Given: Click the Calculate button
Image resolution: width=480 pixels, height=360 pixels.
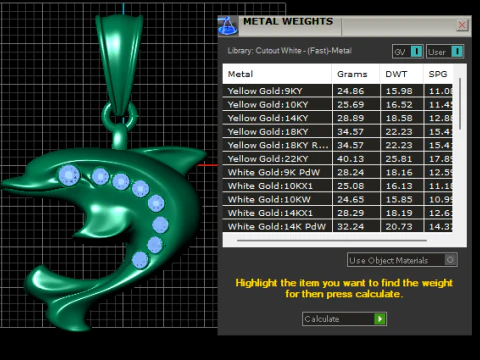Looking at the screenshot, I should [x=344, y=319].
